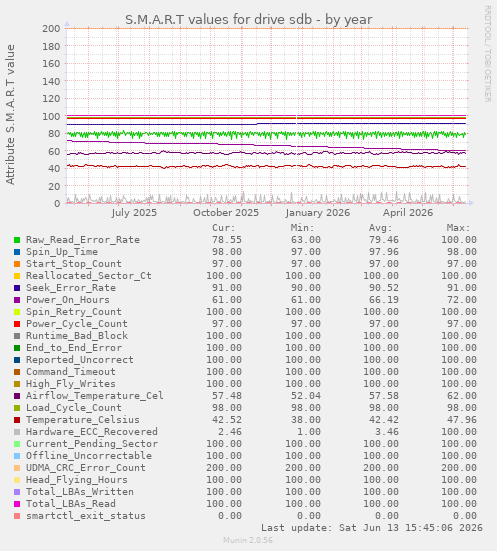This screenshot has width=497, height=551.
Task: Select the Power_Cycle_Count label
Action: tap(77, 324)
